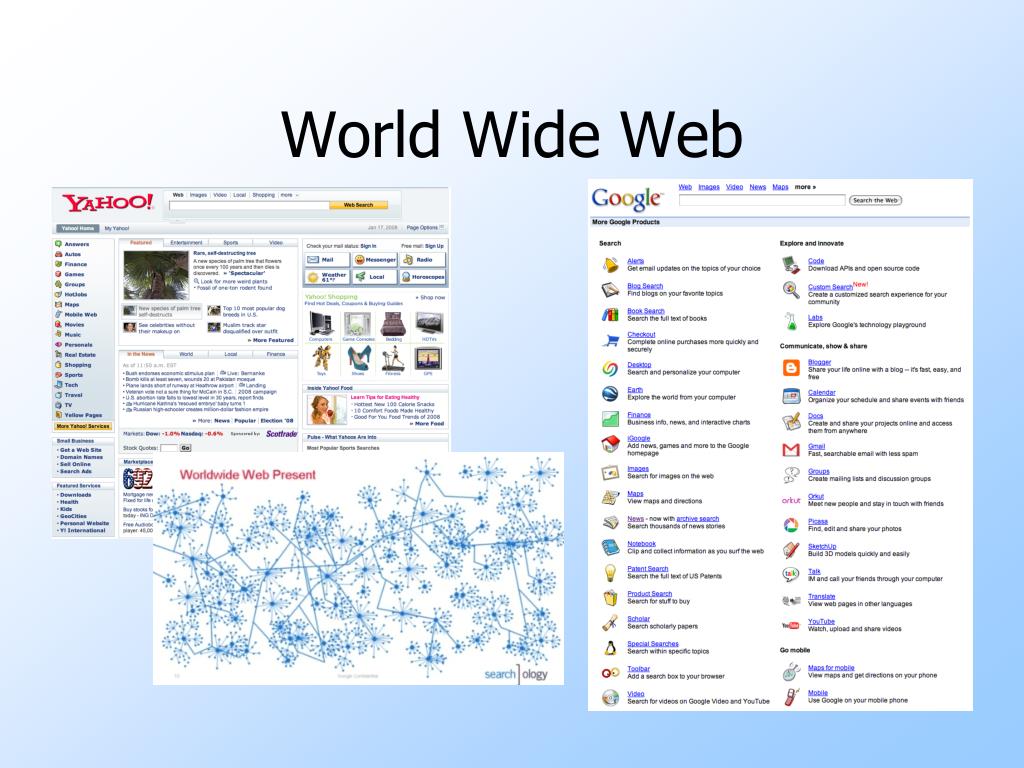Click the Picasa pinwheel icon
1024x768 pixels.
[791, 525]
